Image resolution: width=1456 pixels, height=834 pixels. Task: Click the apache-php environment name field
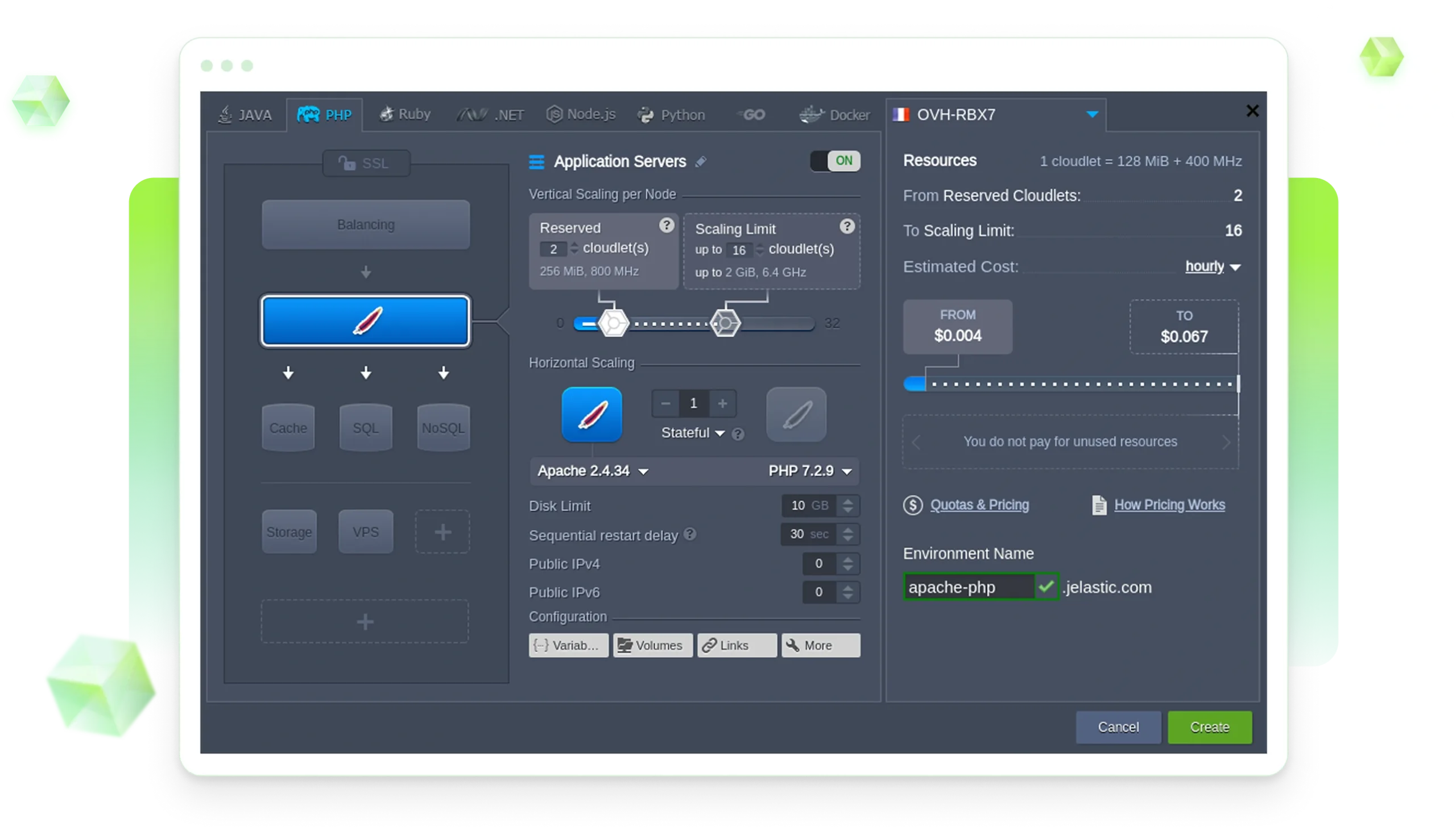pyautogui.click(x=969, y=587)
